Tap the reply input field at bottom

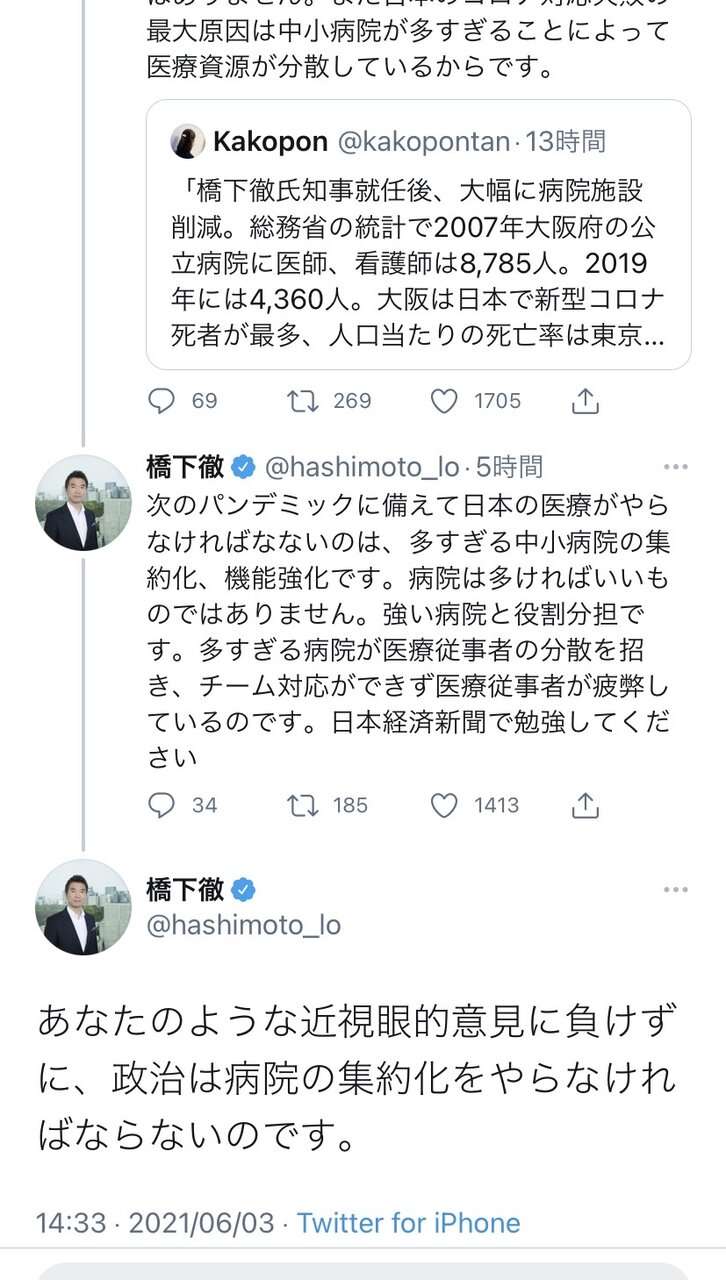363,1271
